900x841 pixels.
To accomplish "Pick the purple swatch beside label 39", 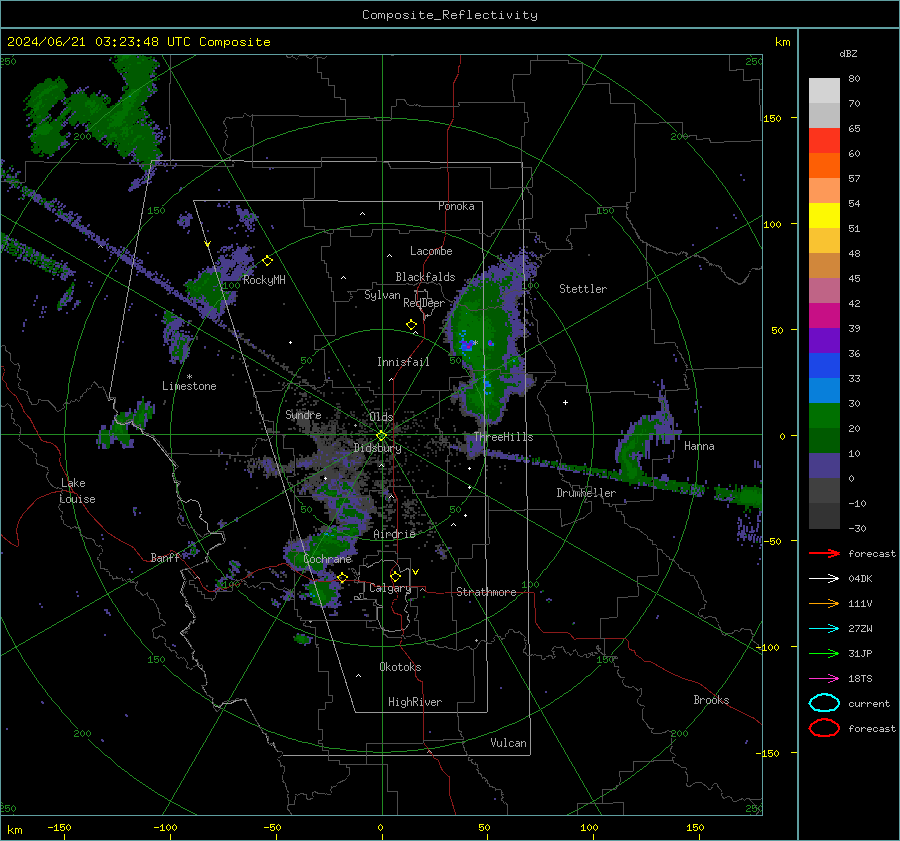I will pos(824,340).
